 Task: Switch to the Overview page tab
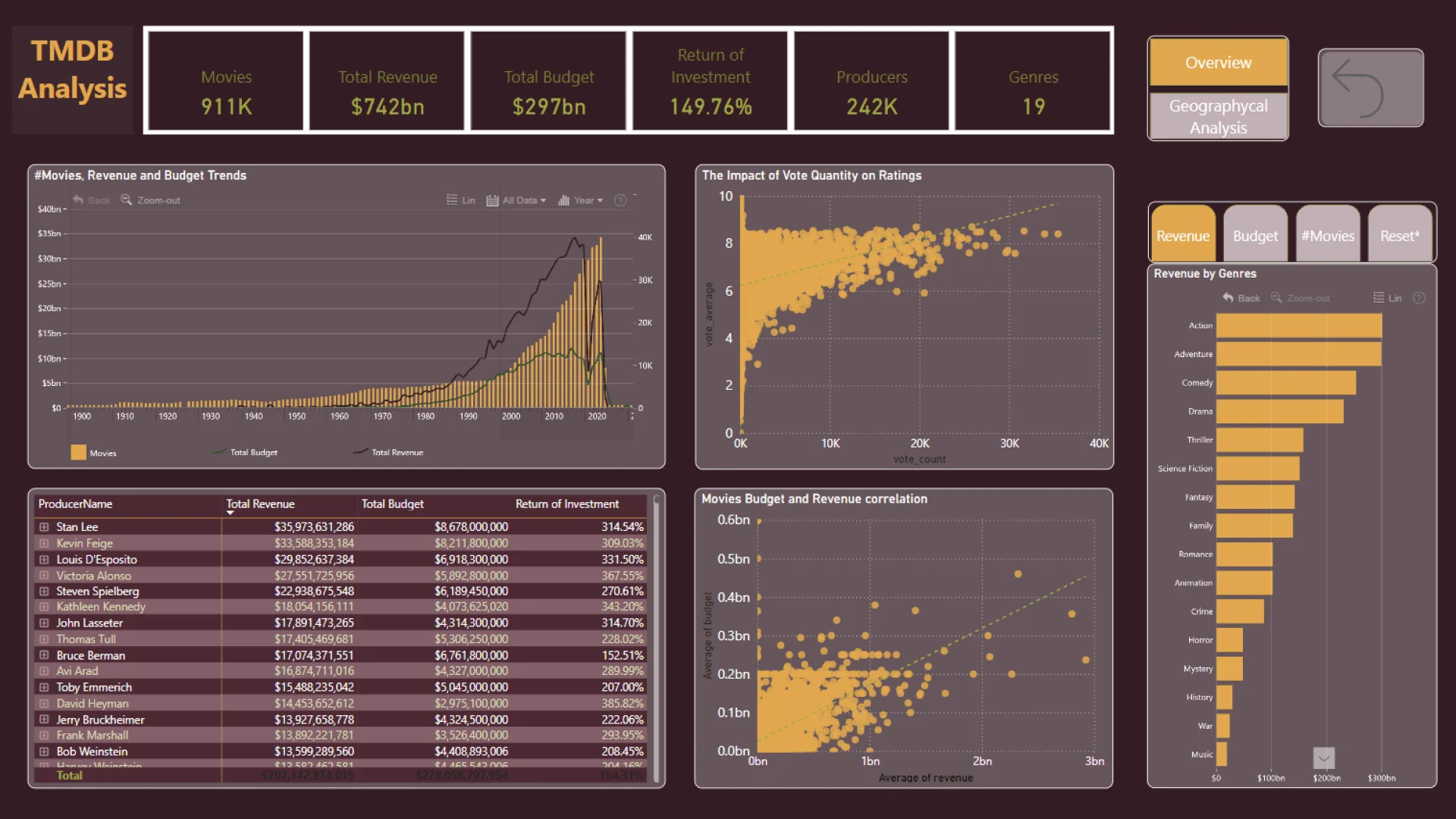[1218, 62]
